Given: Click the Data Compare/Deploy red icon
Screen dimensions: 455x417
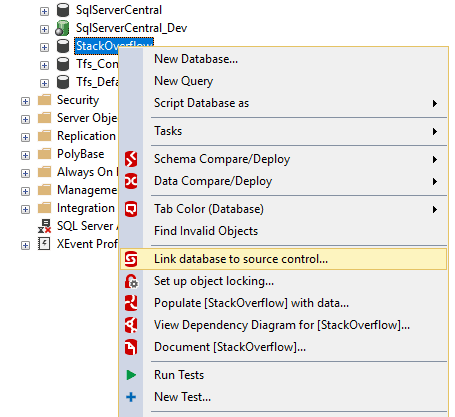Looking at the screenshot, I should tap(131, 181).
